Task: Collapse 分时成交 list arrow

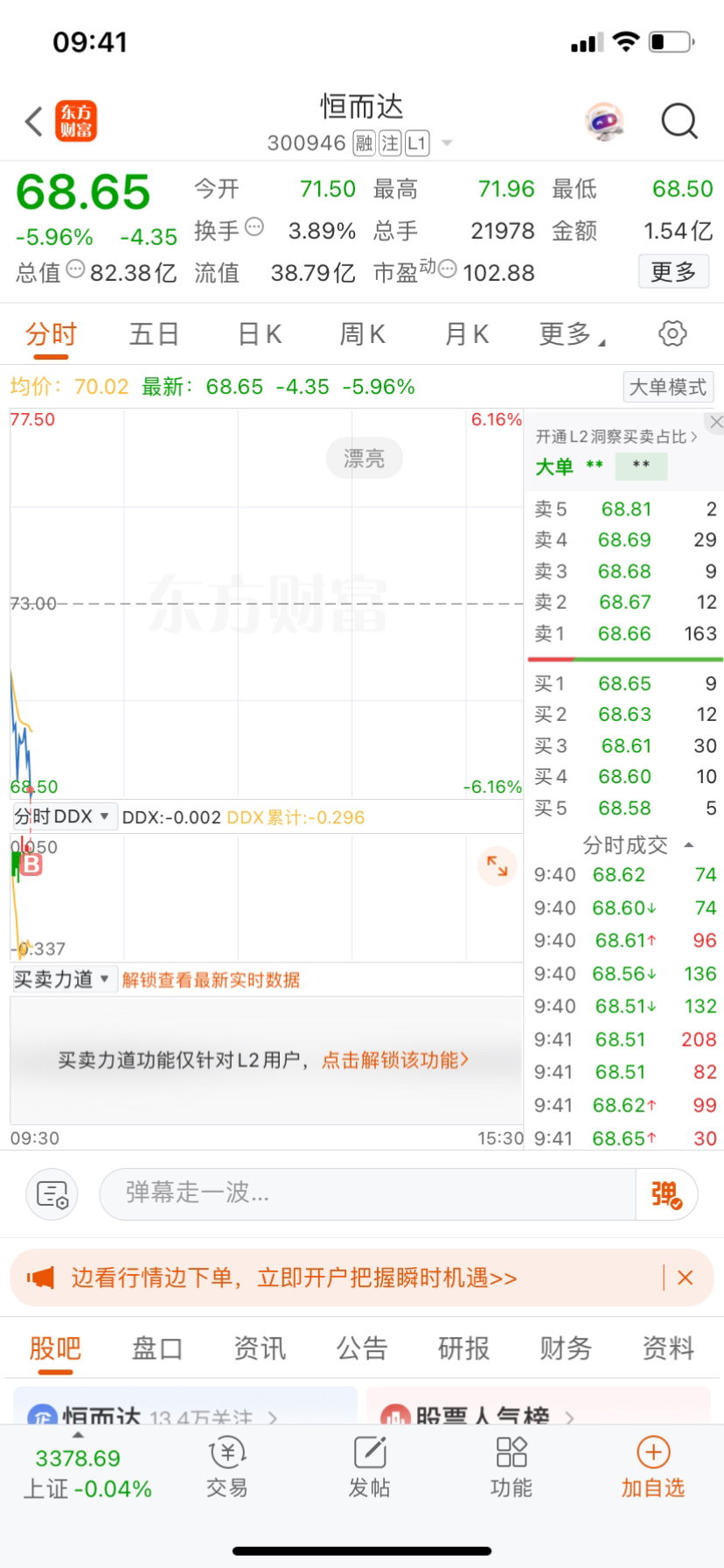Action: point(688,845)
